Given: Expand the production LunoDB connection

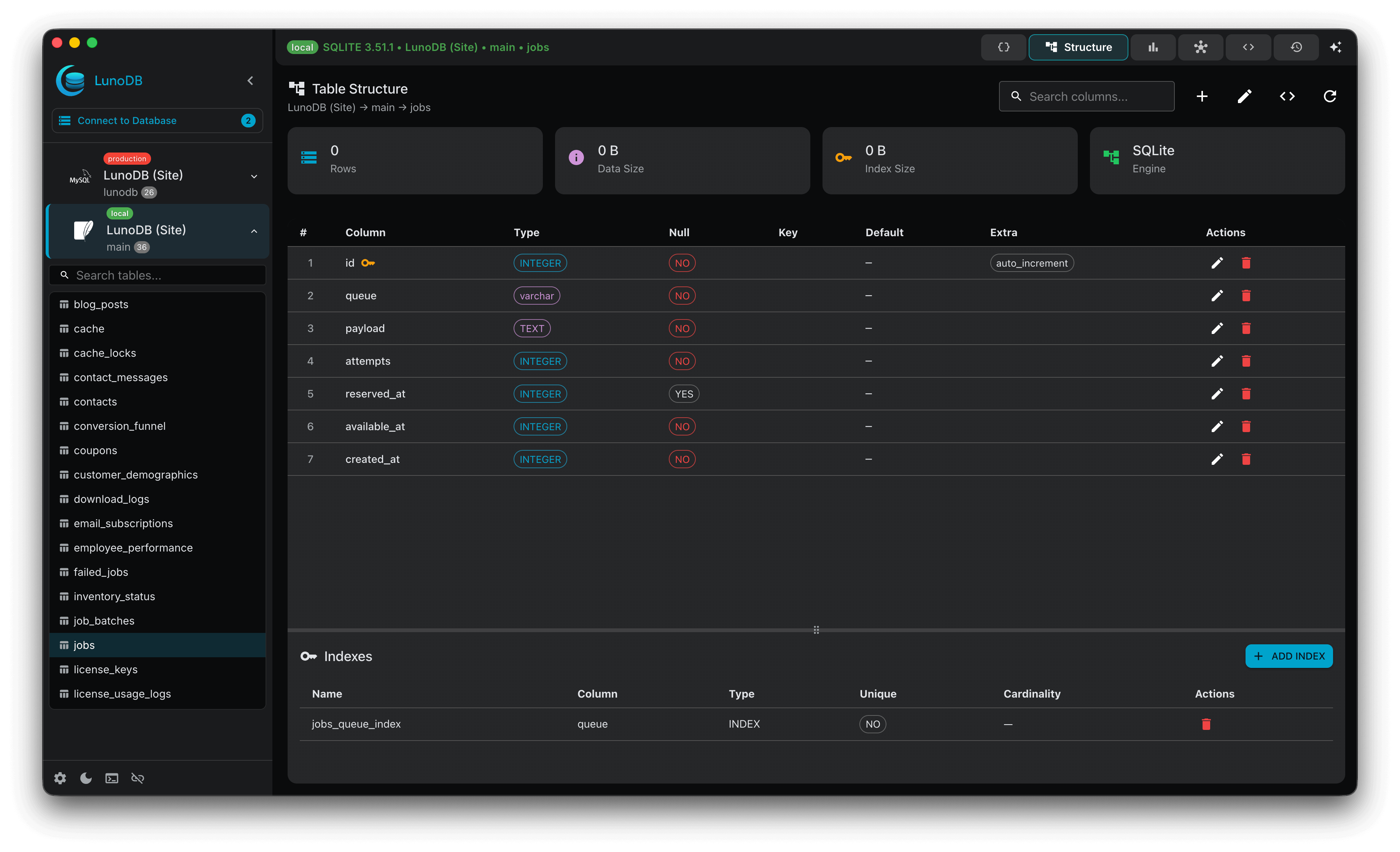Looking at the screenshot, I should [x=253, y=176].
